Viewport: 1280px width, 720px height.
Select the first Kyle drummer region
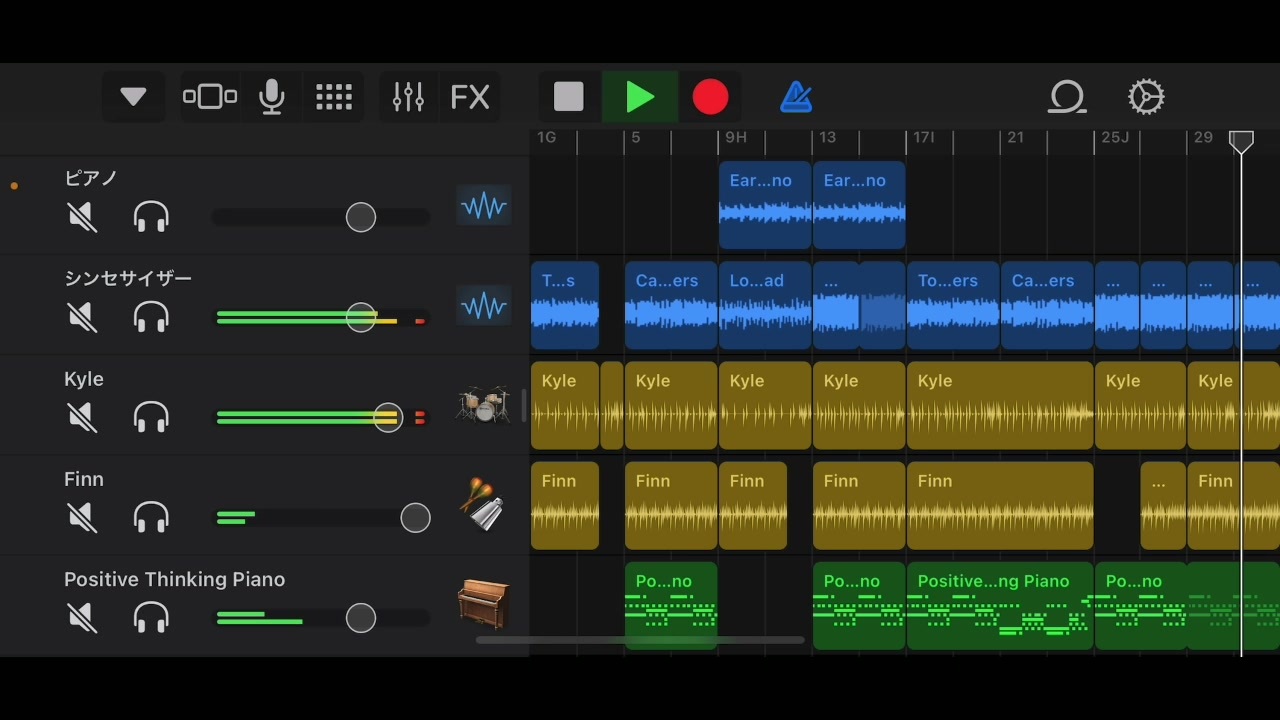(565, 405)
